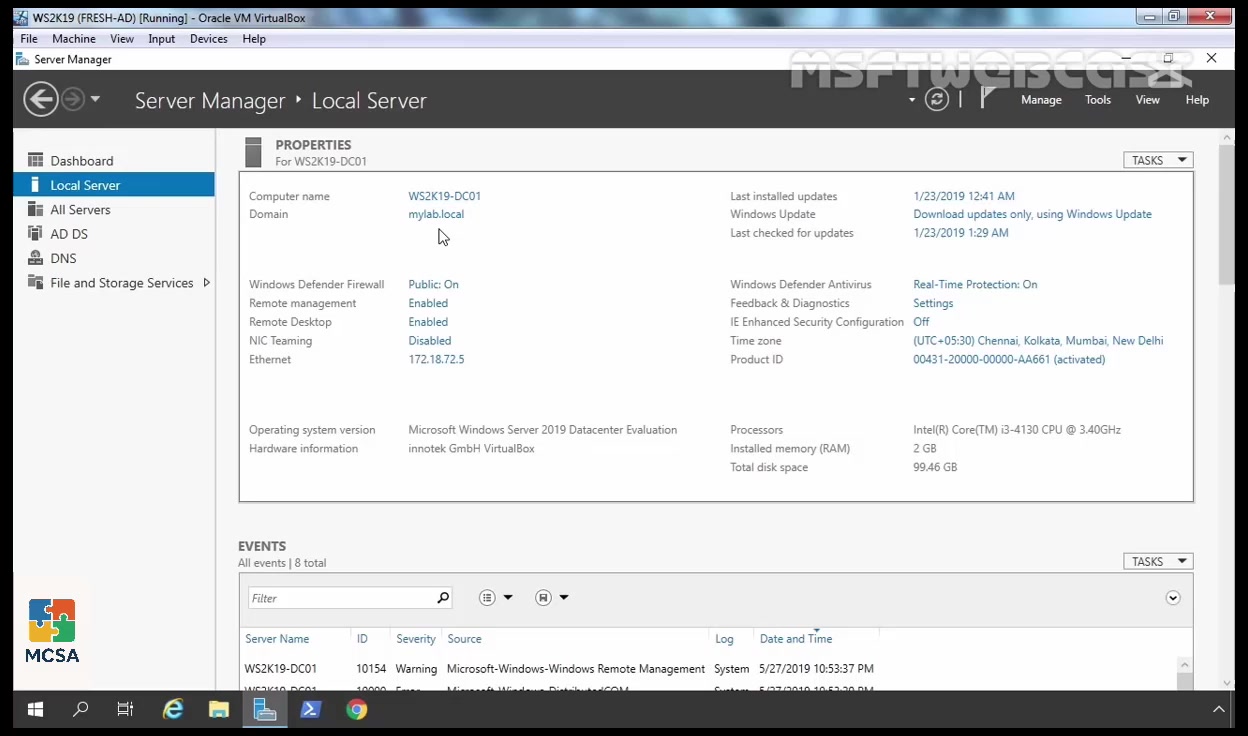Viewport: 1248px width, 736px height.
Task: Open Google Chrome from the taskbar
Action: tap(357, 710)
